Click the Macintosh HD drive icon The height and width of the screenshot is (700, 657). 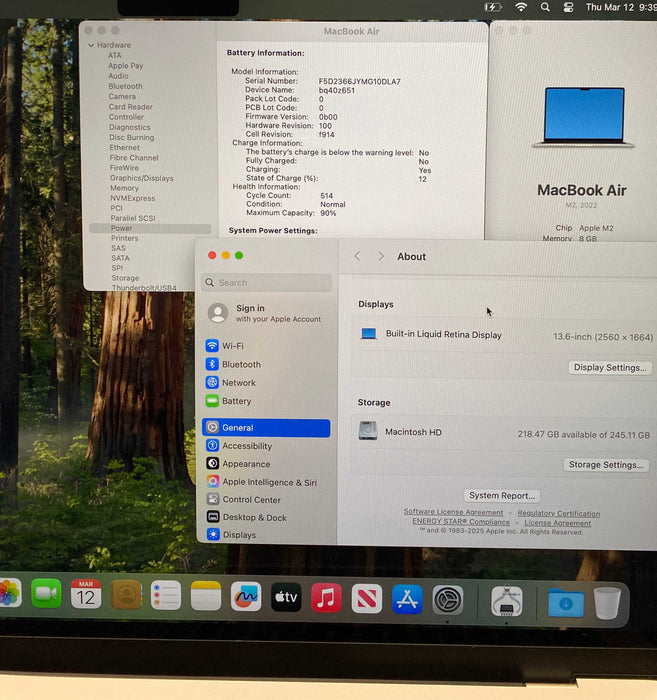(x=368, y=431)
